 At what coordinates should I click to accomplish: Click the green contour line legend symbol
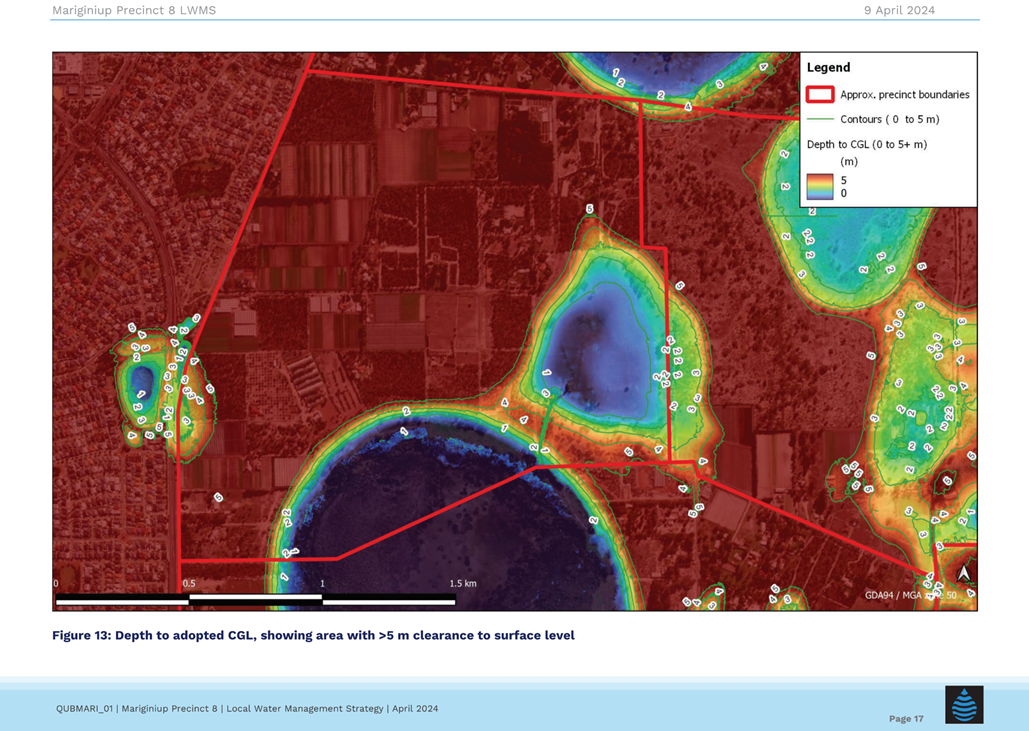(x=820, y=119)
